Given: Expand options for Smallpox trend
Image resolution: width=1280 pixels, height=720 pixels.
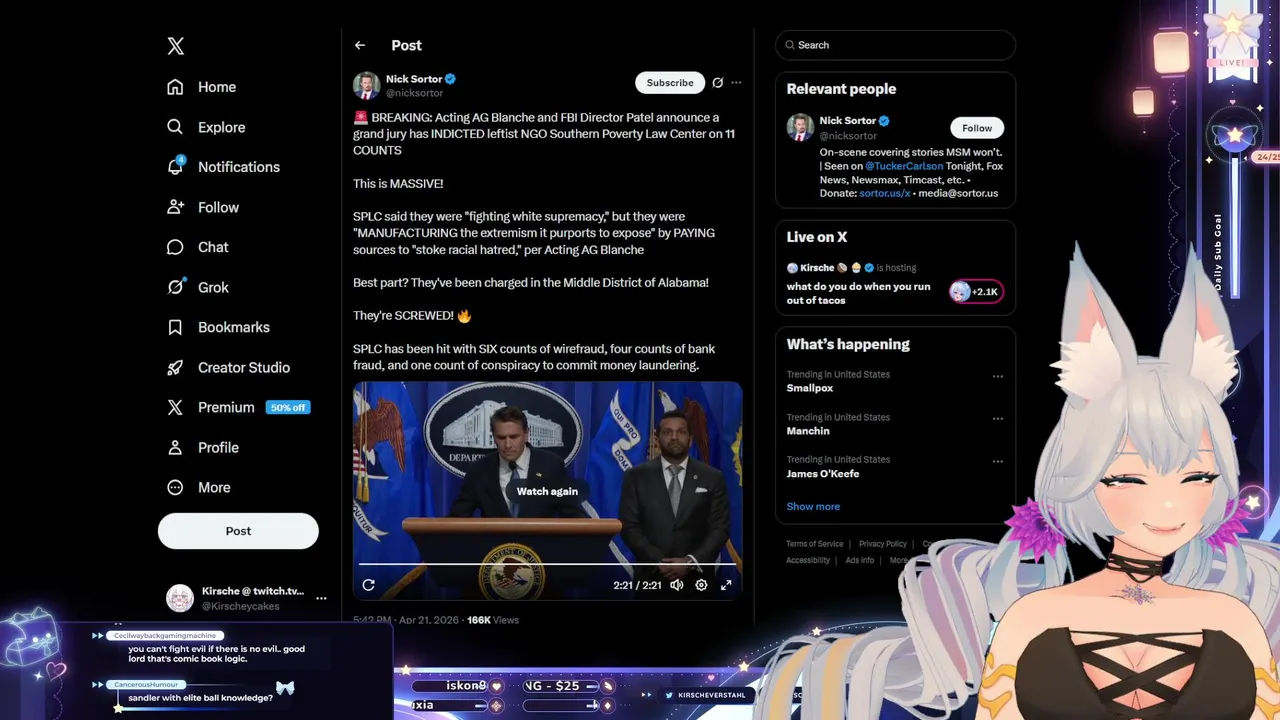Looking at the screenshot, I should 997,377.
